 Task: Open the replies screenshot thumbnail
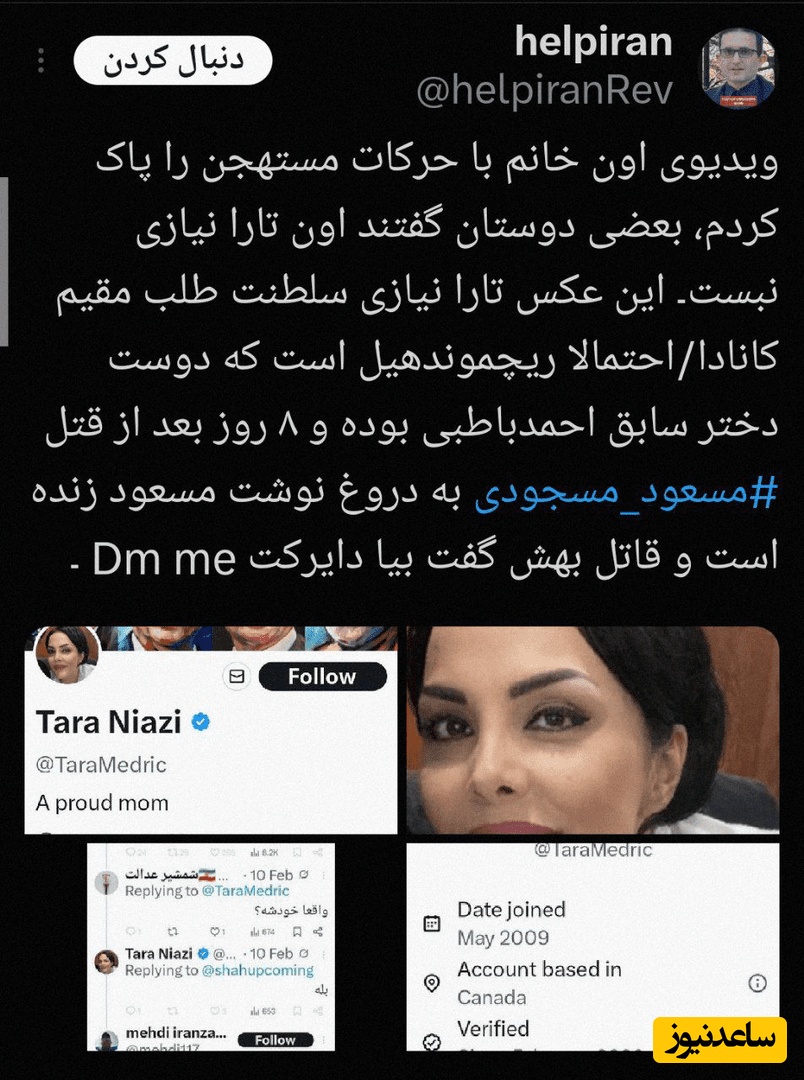coord(211,947)
